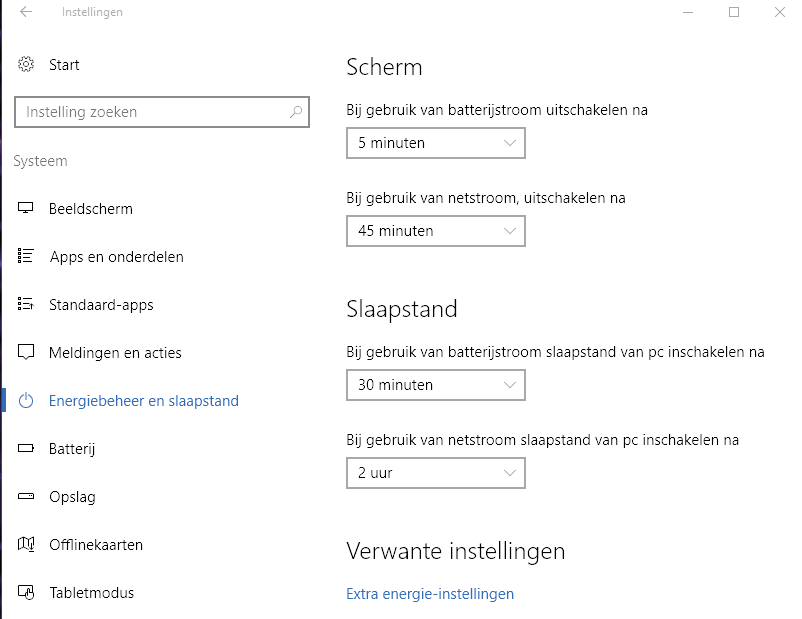Viewport: 802px width, 619px height.
Task: Click inside the Instelling zoeken search box
Action: point(150,112)
